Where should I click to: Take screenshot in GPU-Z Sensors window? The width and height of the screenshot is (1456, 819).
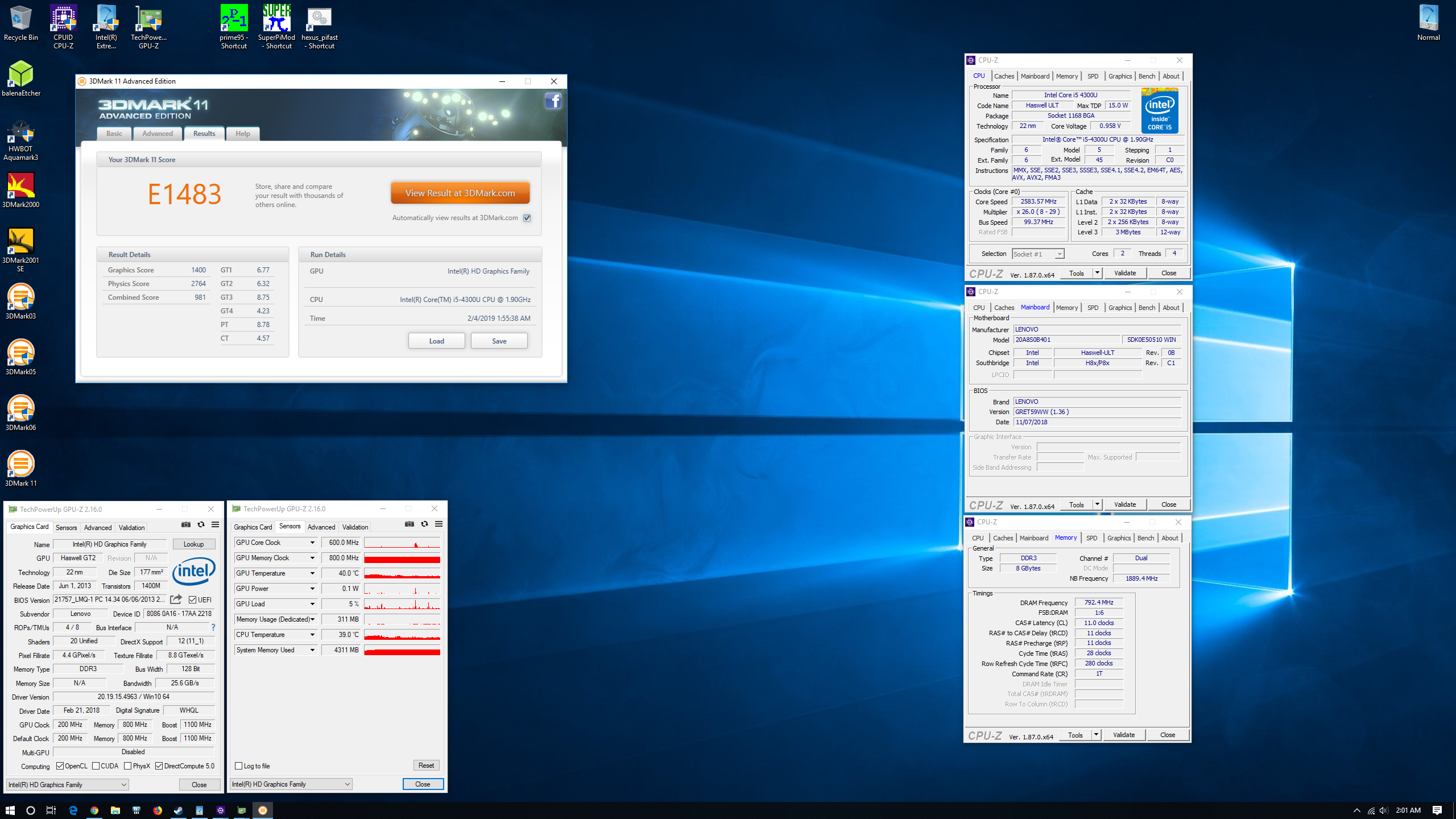tap(409, 524)
